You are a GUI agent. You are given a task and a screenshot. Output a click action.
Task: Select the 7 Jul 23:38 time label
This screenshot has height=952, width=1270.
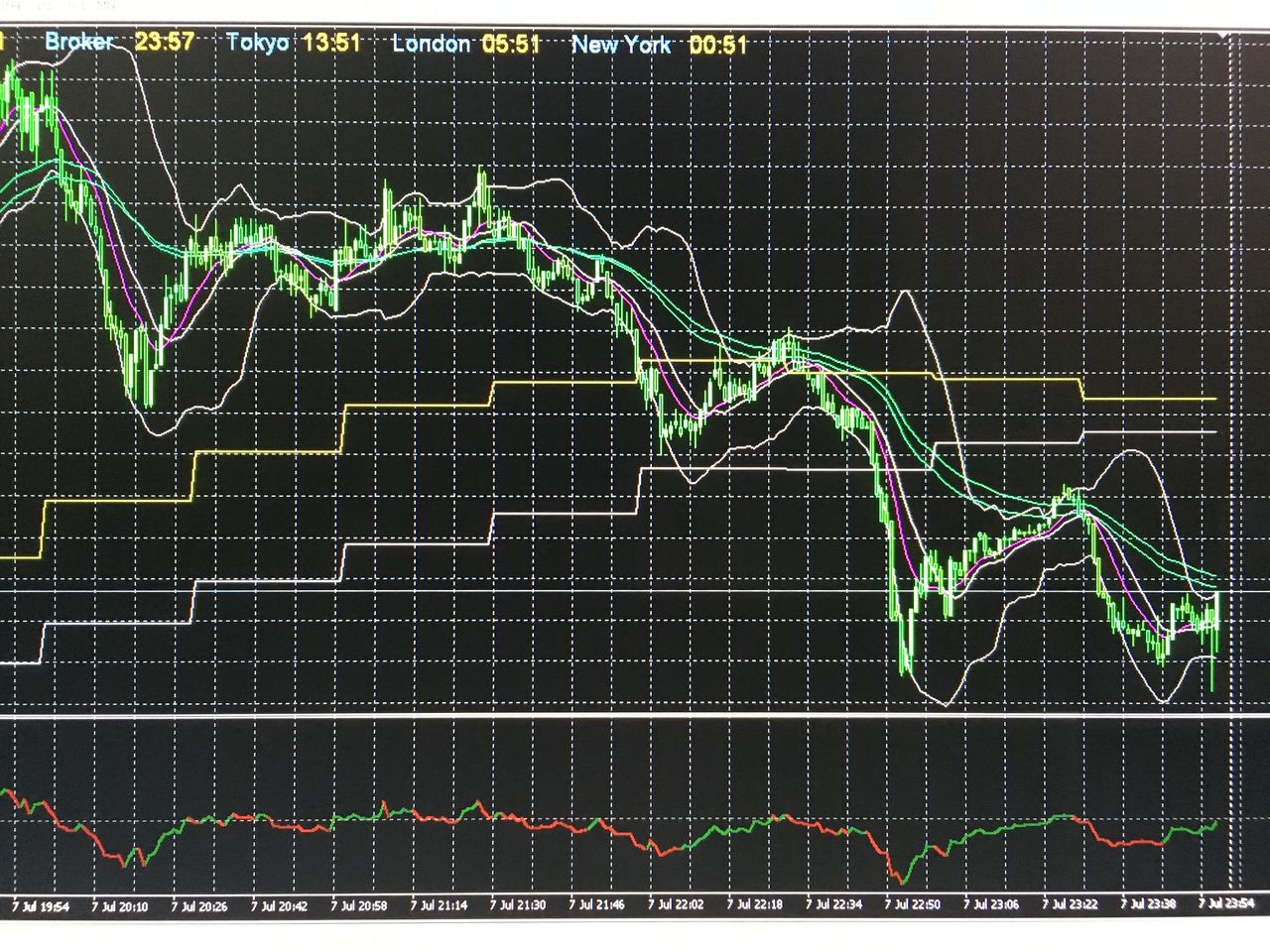click(1149, 905)
